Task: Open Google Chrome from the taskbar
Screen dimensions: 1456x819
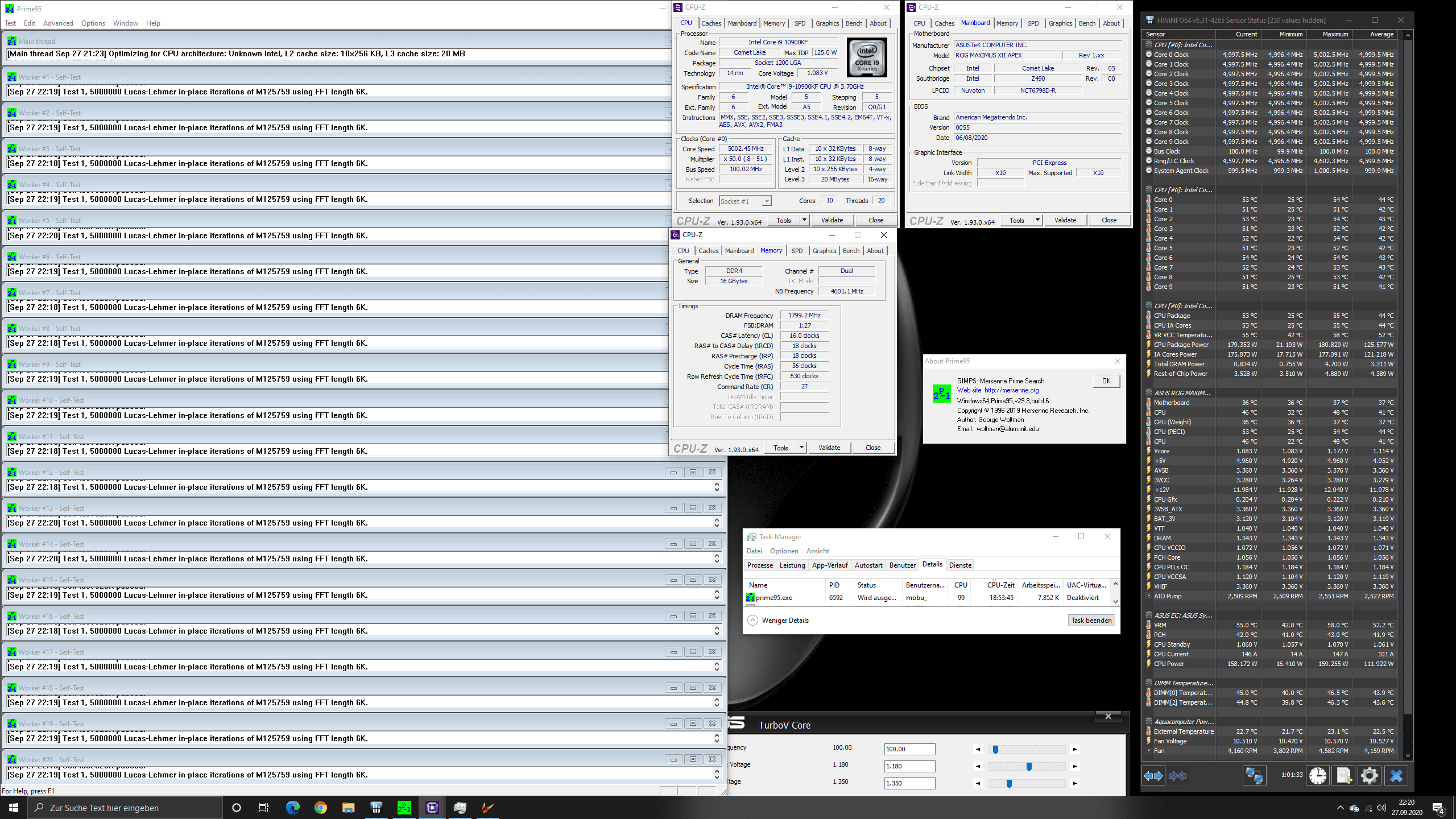Action: point(321,808)
